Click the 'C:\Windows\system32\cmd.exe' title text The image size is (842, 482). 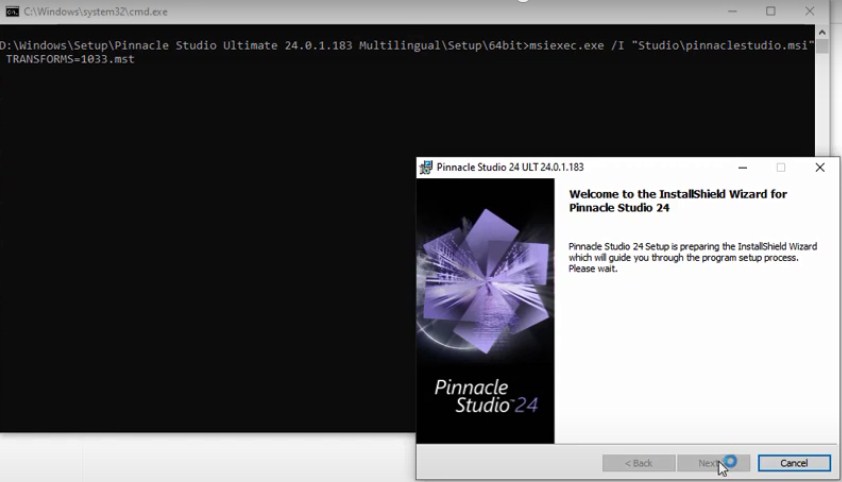click(x=96, y=11)
